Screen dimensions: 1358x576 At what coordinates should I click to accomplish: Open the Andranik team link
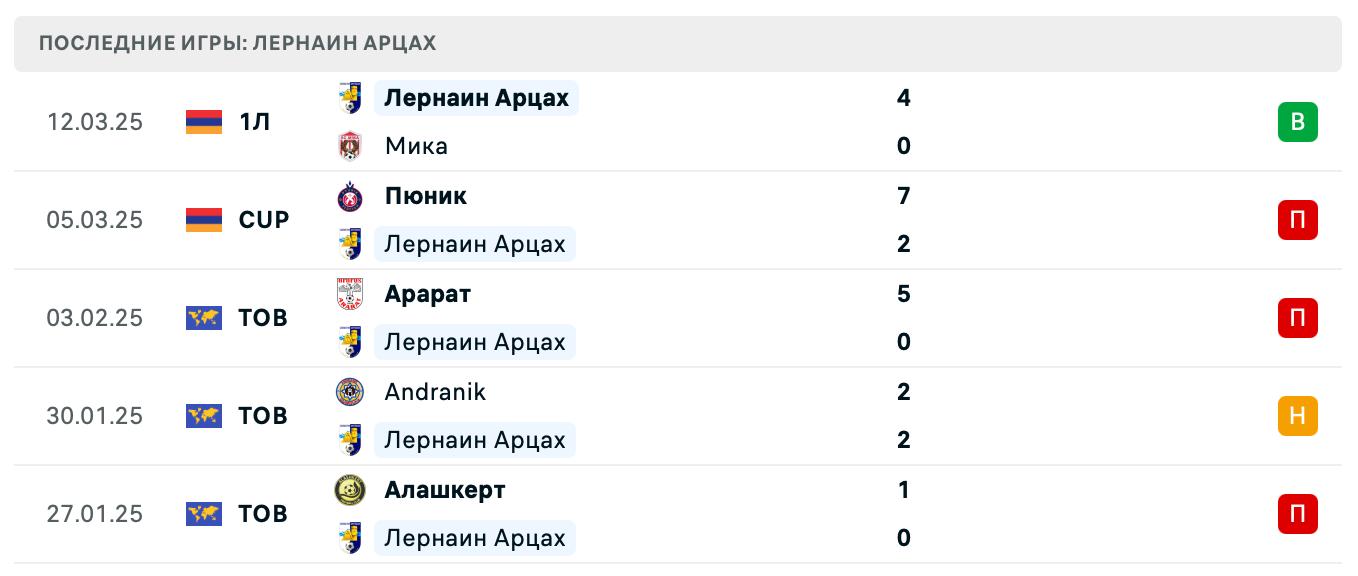click(x=435, y=392)
